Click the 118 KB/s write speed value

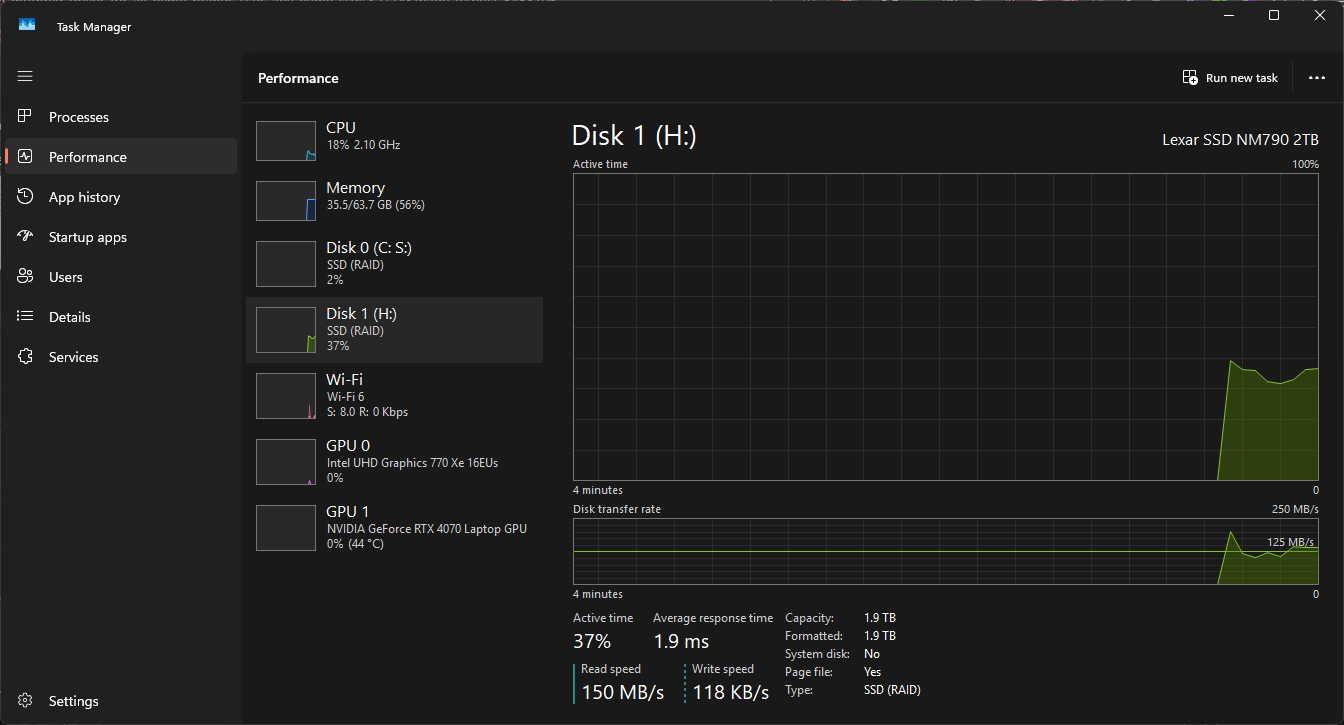tap(731, 692)
